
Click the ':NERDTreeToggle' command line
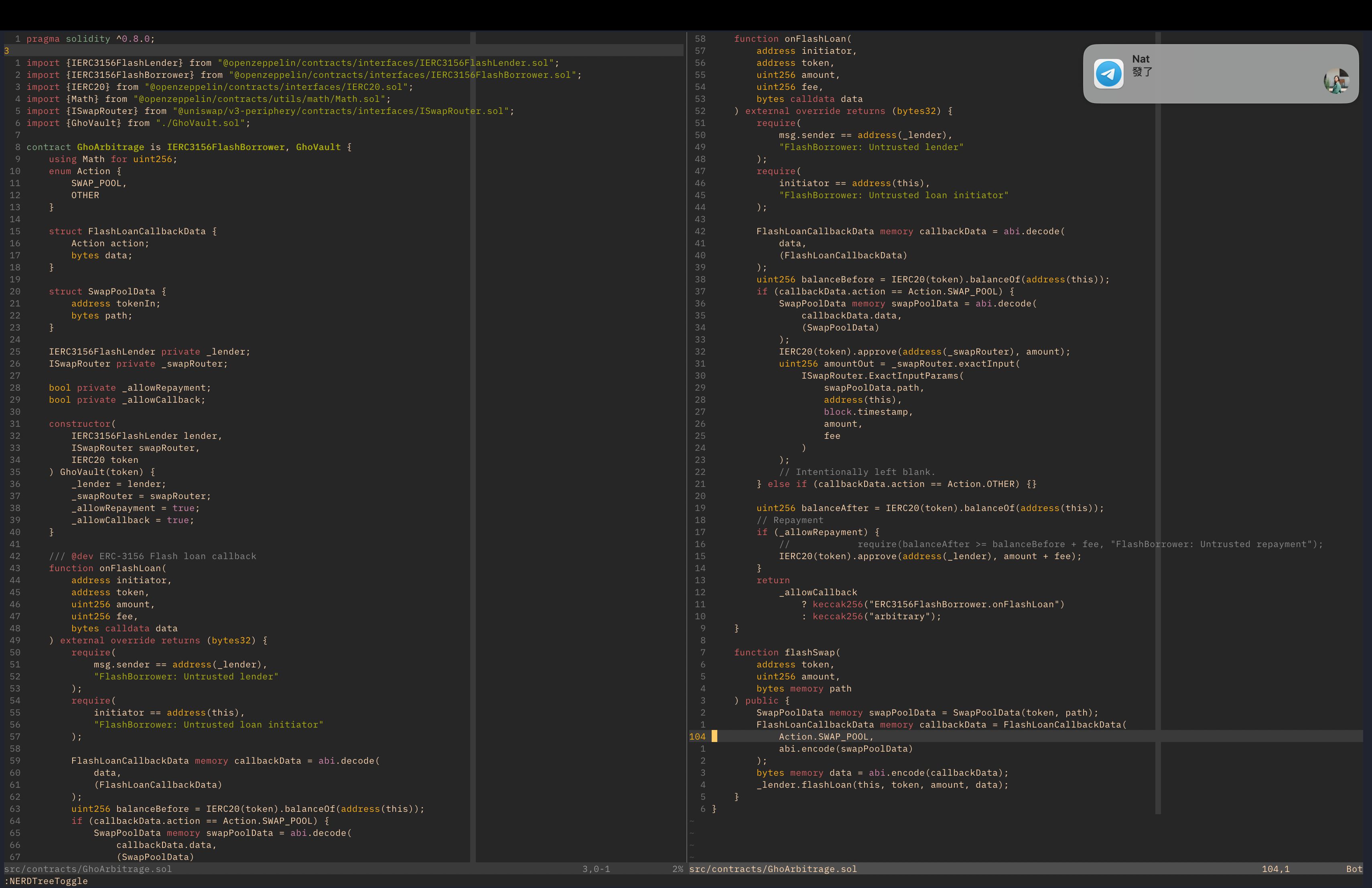(46, 881)
